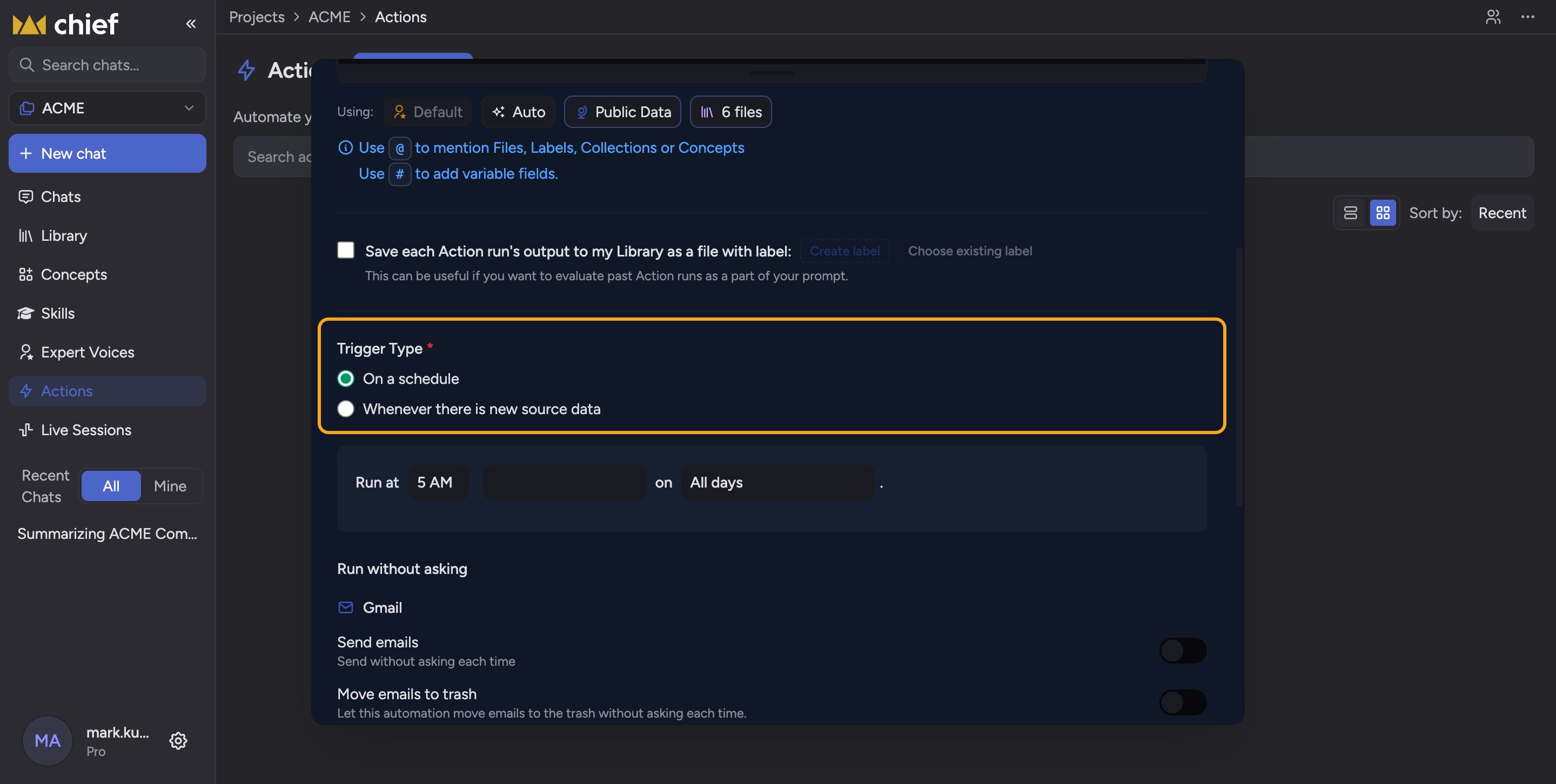The width and height of the screenshot is (1556, 784).
Task: Click the lightning bolt Actions page icon
Action: 246,70
